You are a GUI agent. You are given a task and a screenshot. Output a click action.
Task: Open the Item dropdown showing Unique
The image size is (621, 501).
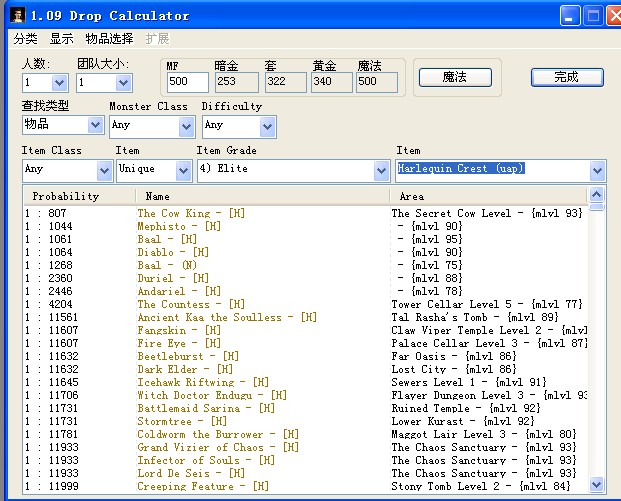coord(183,171)
